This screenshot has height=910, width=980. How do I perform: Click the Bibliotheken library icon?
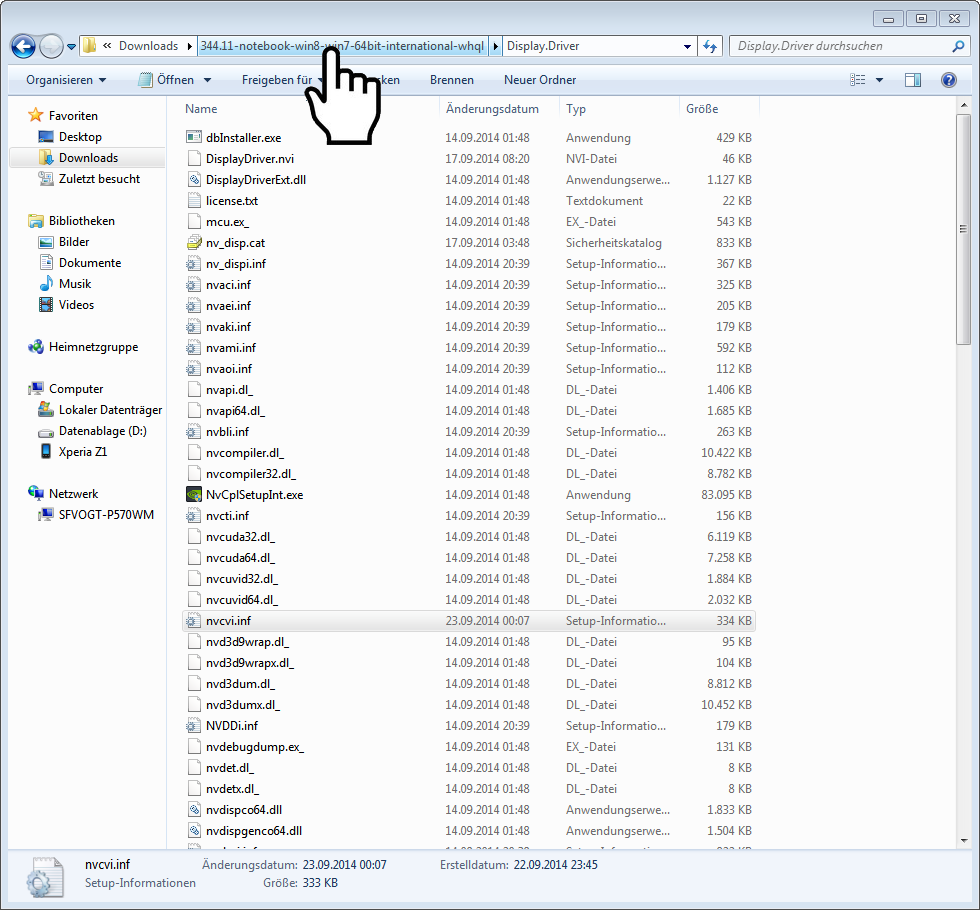click(x=36, y=221)
